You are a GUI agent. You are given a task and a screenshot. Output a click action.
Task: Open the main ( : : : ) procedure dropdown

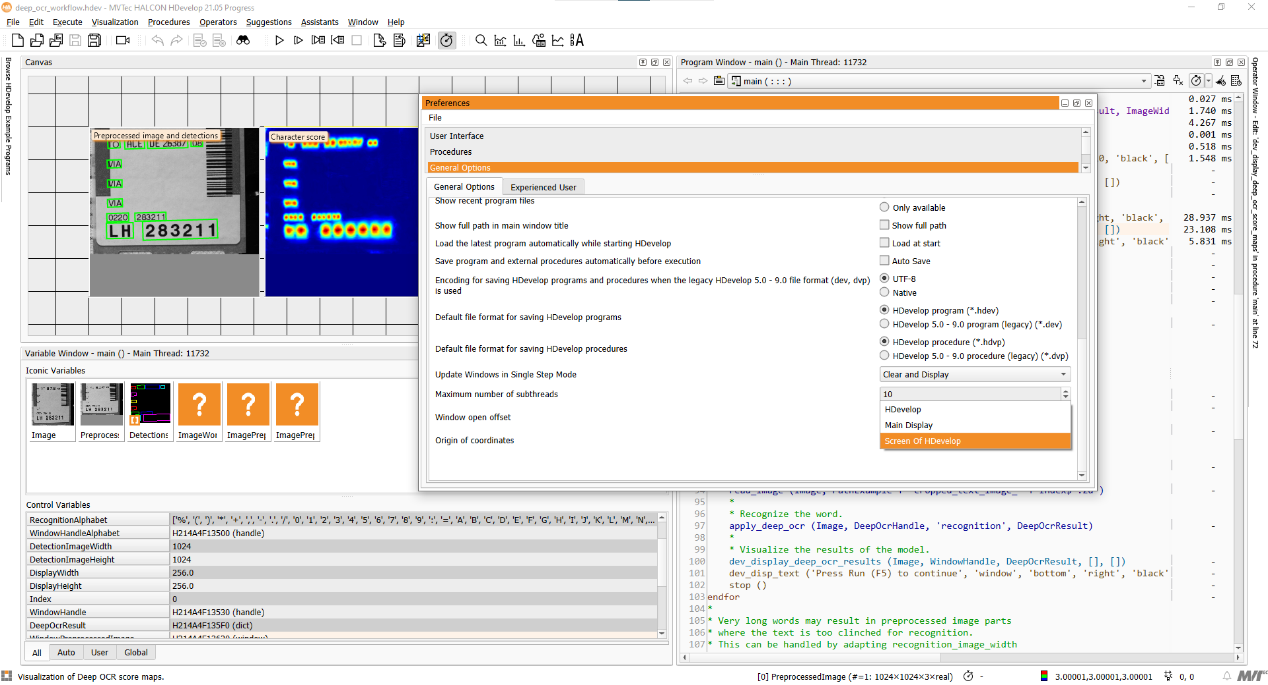[x=940, y=80]
